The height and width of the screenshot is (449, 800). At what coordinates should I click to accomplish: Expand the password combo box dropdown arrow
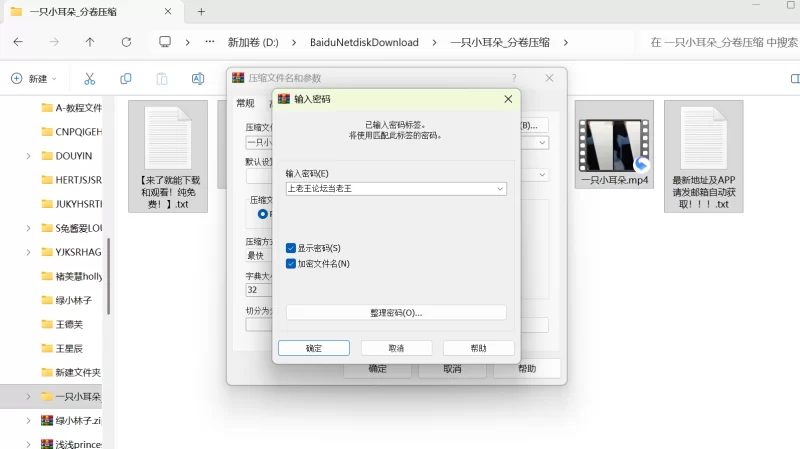tap(500, 188)
